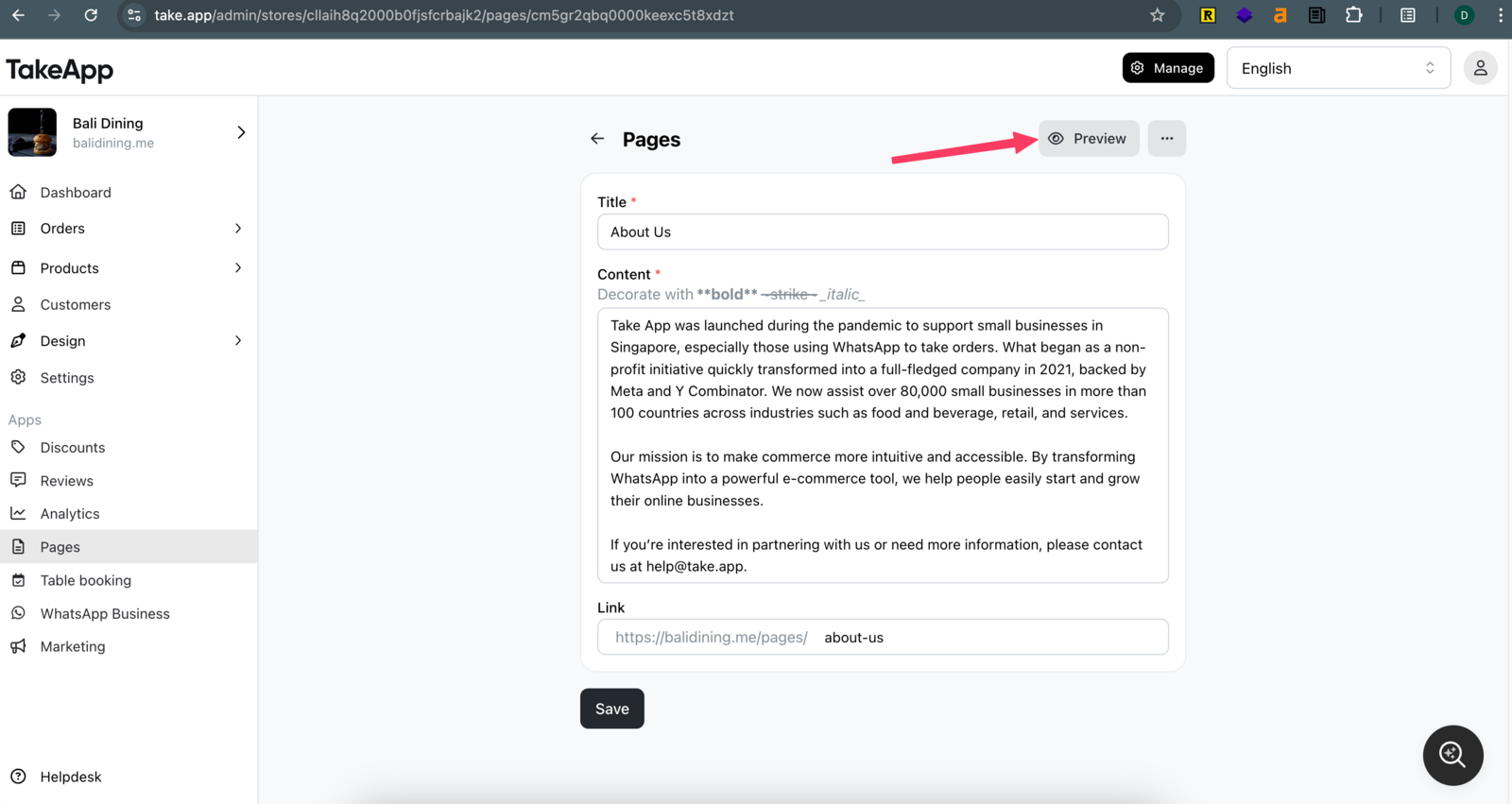Click the TakeApp logo

[x=60, y=70]
